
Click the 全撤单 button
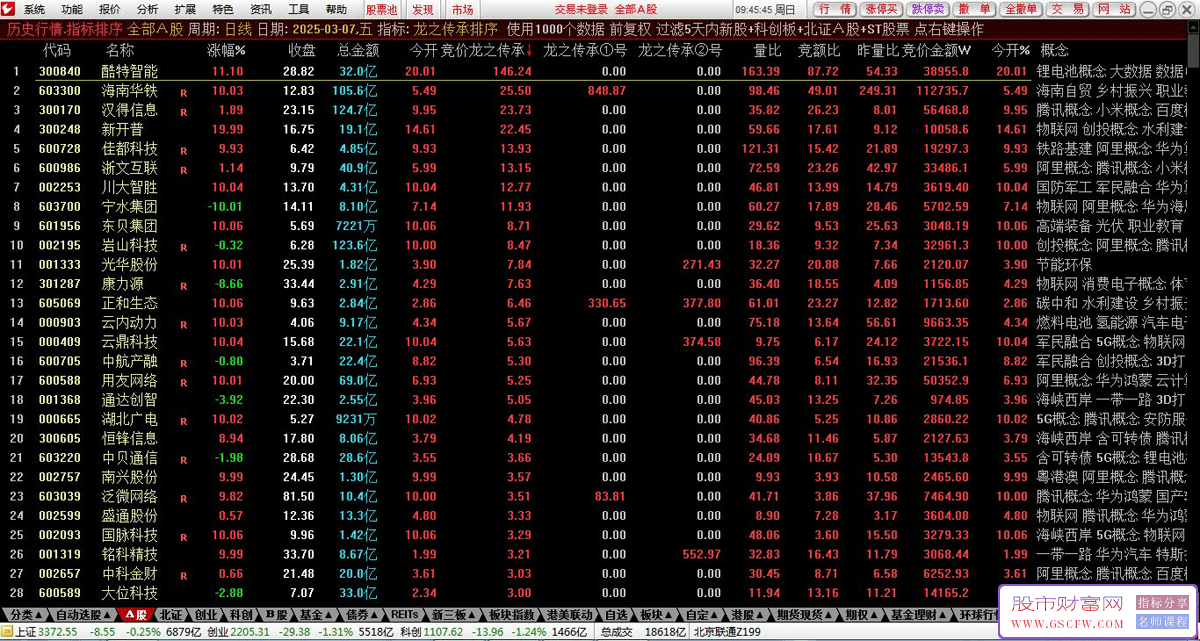pyautogui.click(x=1020, y=9)
